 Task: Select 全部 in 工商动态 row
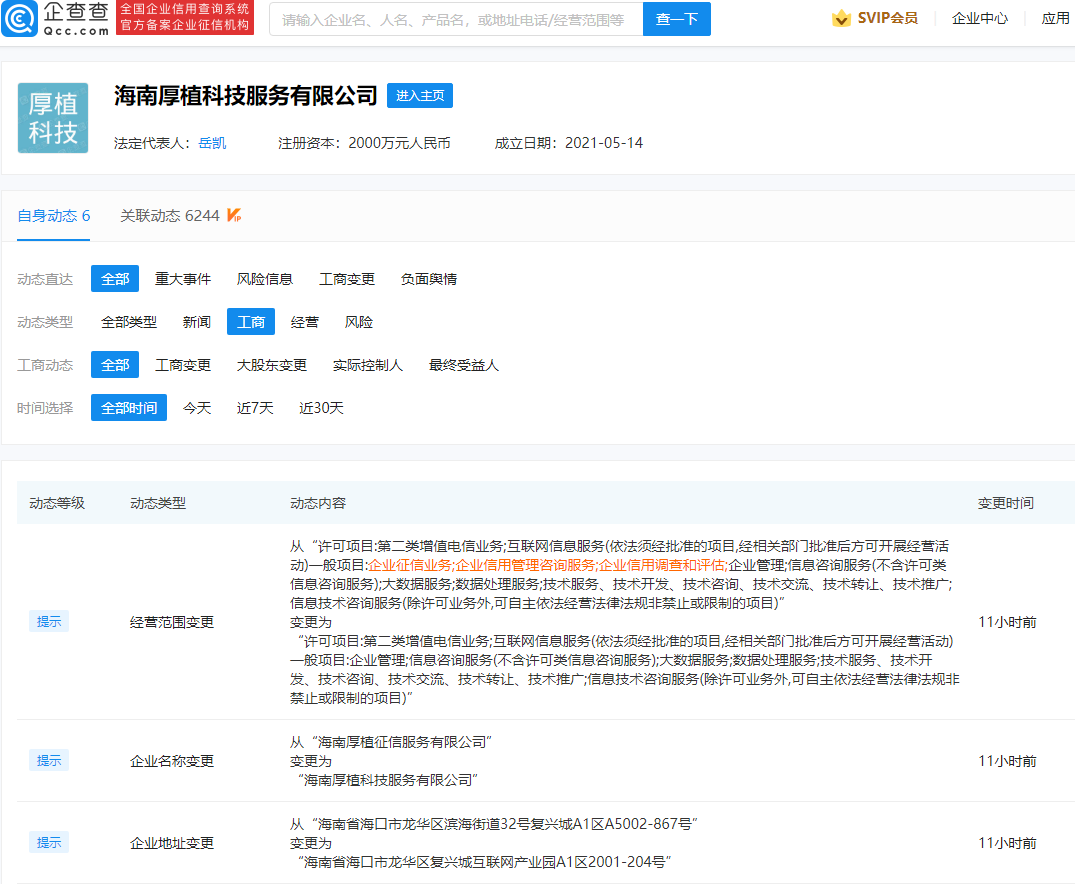(x=115, y=365)
